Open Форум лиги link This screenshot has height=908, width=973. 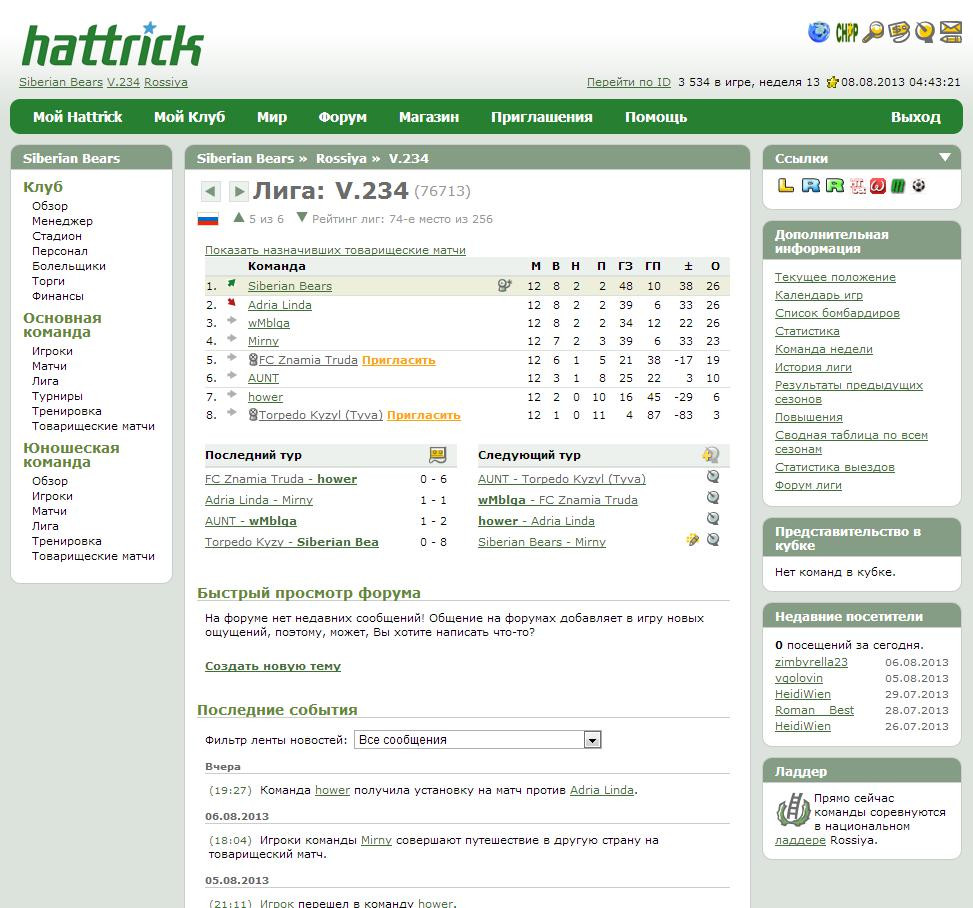[x=808, y=485]
